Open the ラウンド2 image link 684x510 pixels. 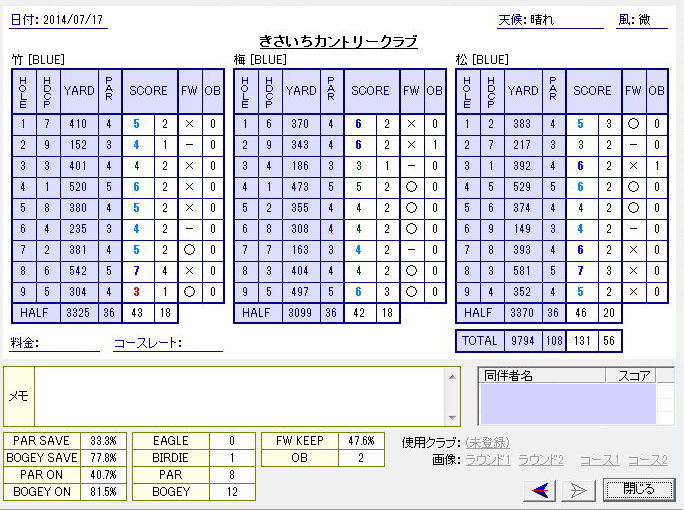point(541,460)
